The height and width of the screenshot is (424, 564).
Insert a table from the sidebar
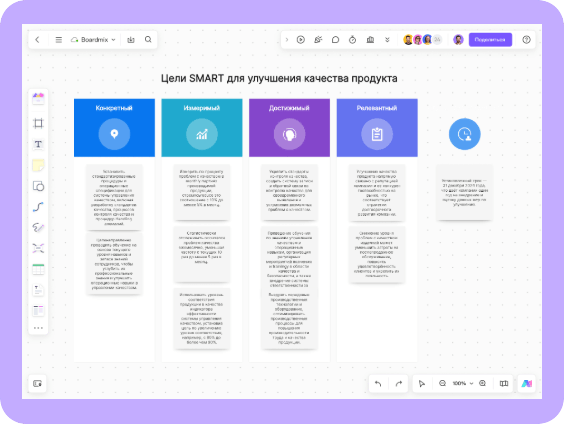38,269
